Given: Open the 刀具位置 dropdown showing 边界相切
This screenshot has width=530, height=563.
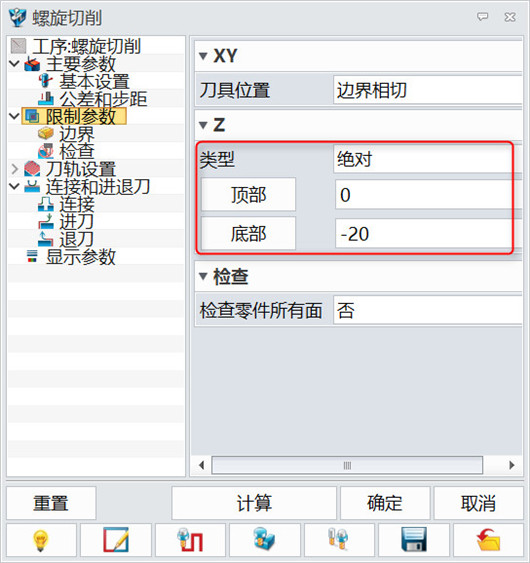Looking at the screenshot, I should click(x=428, y=90).
